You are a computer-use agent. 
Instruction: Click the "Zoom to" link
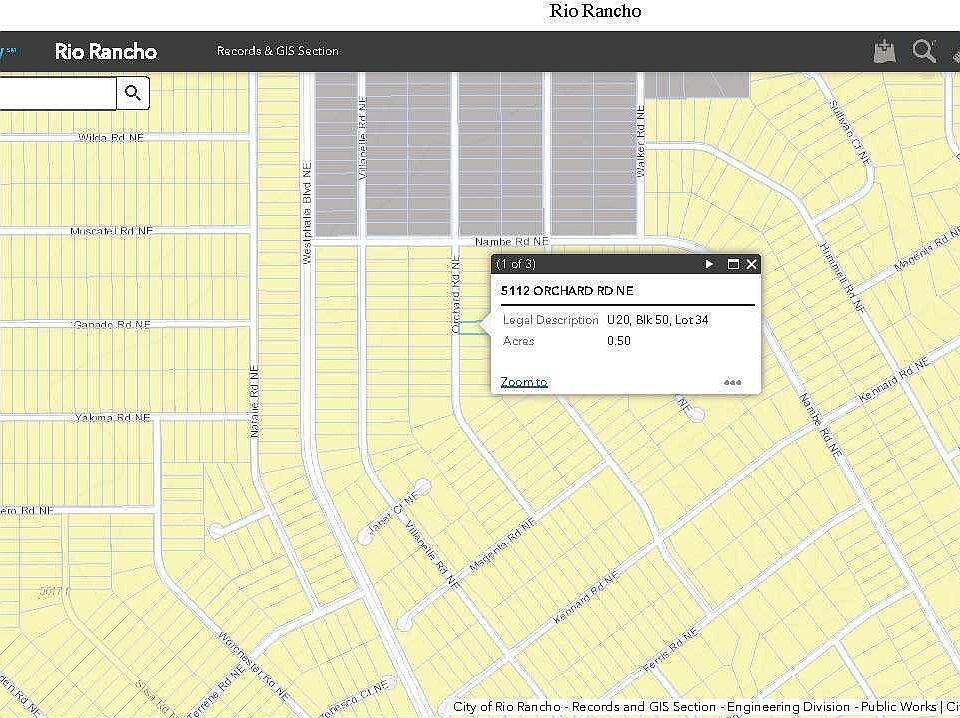coord(524,382)
